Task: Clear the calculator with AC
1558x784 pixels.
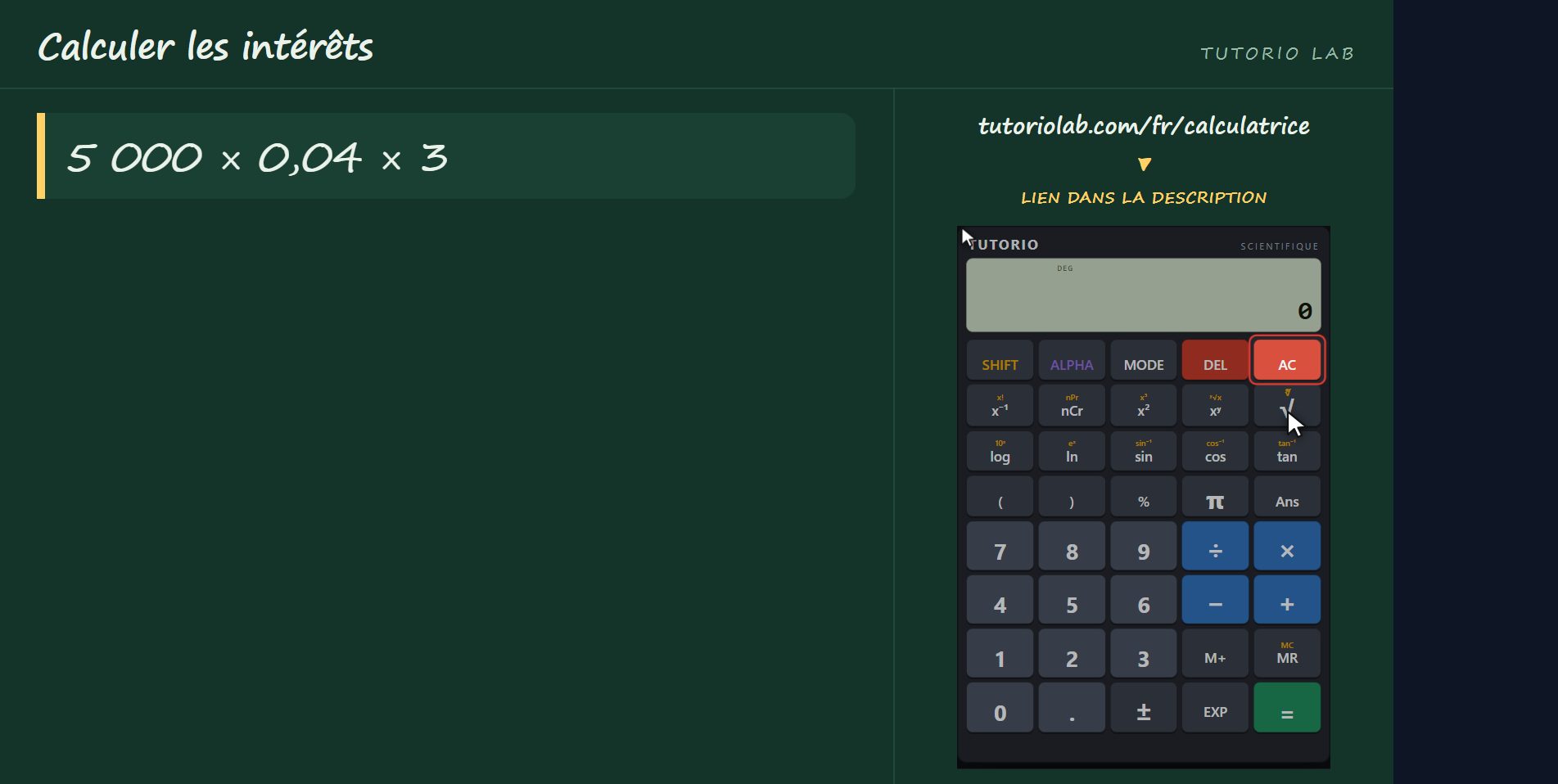Action: (x=1287, y=361)
